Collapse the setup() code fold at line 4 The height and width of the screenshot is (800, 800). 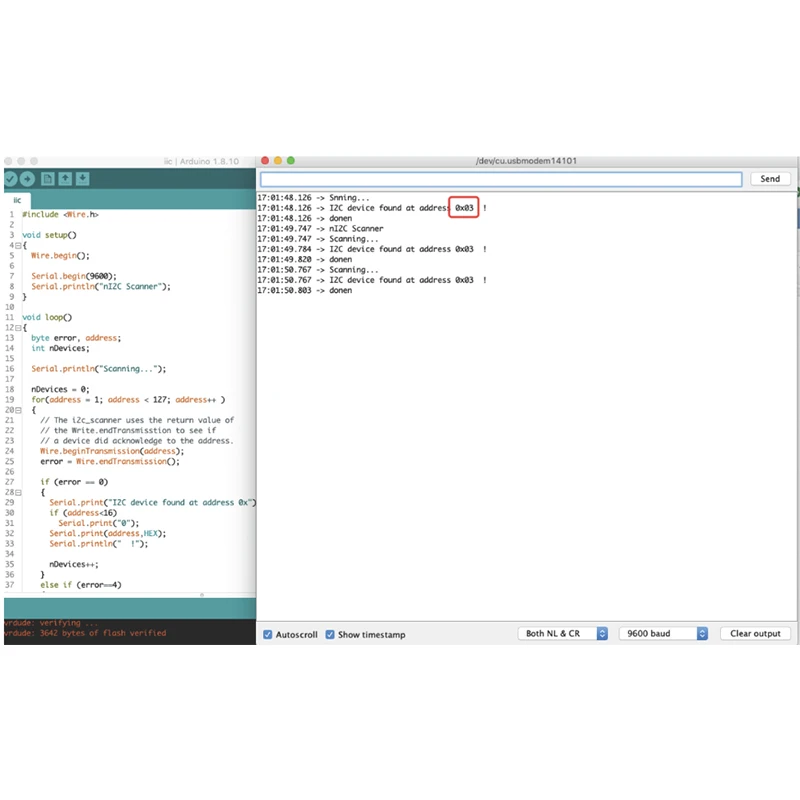(18, 245)
